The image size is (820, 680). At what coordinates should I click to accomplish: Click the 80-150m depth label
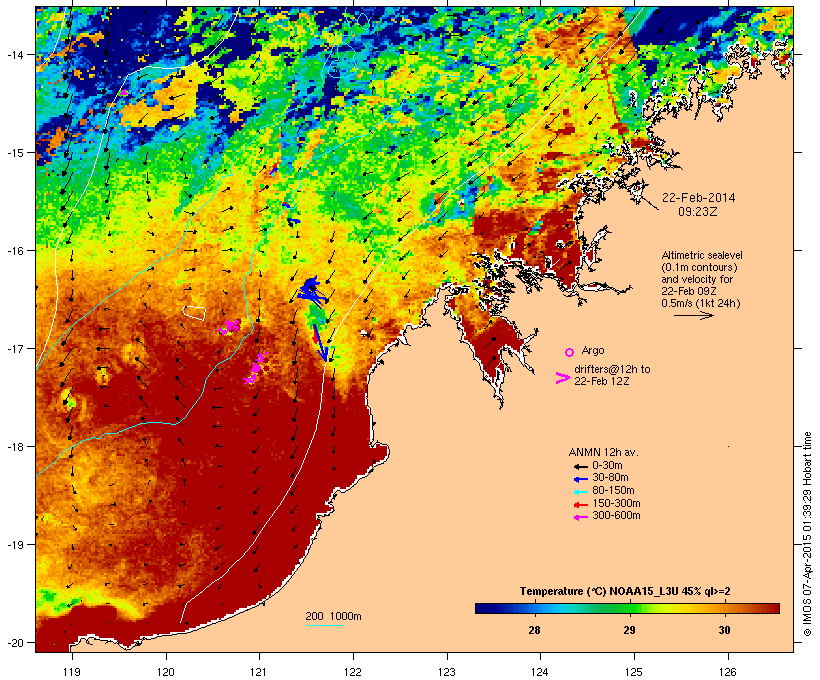(x=613, y=491)
